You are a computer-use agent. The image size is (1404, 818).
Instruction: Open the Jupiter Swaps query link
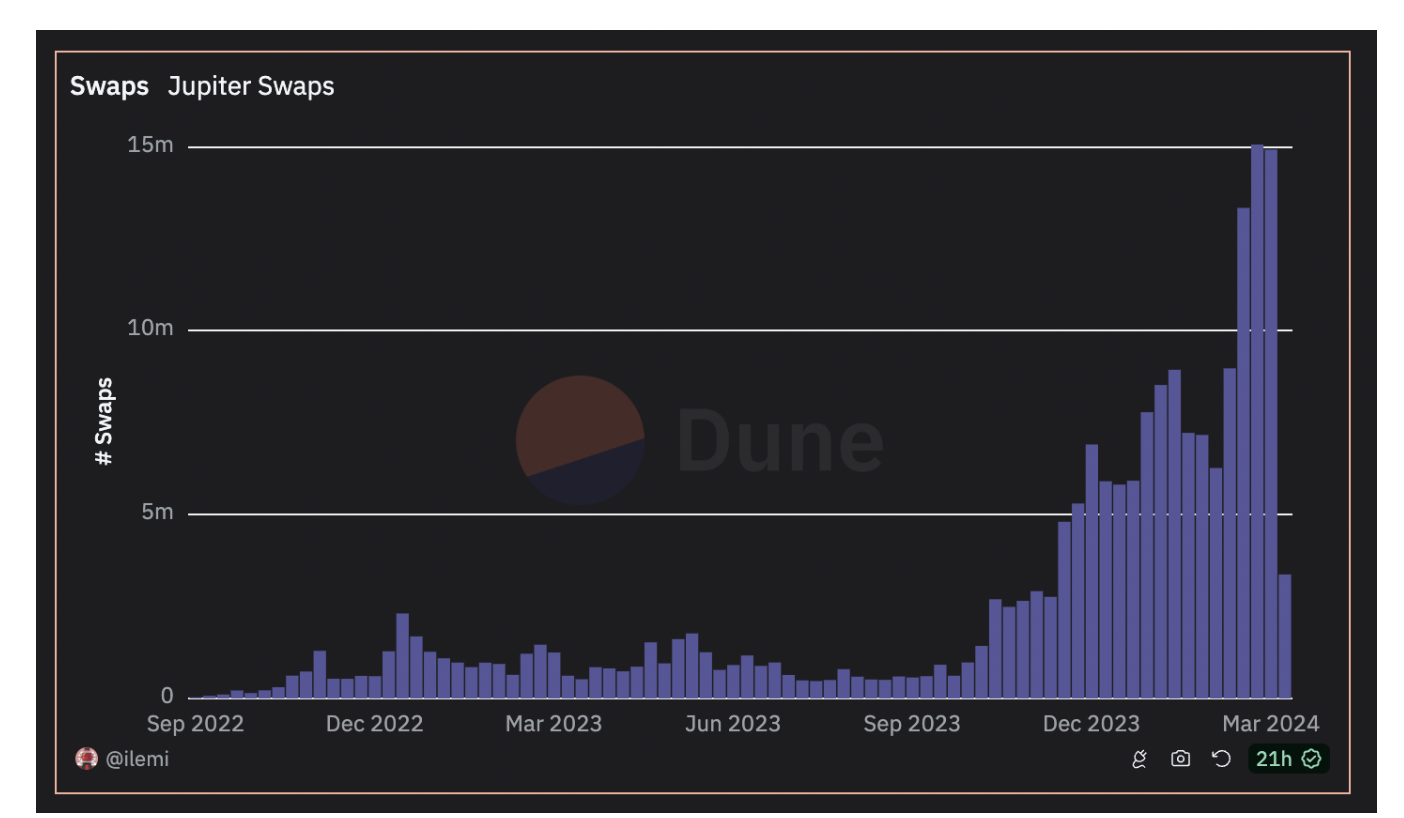[x=251, y=86]
